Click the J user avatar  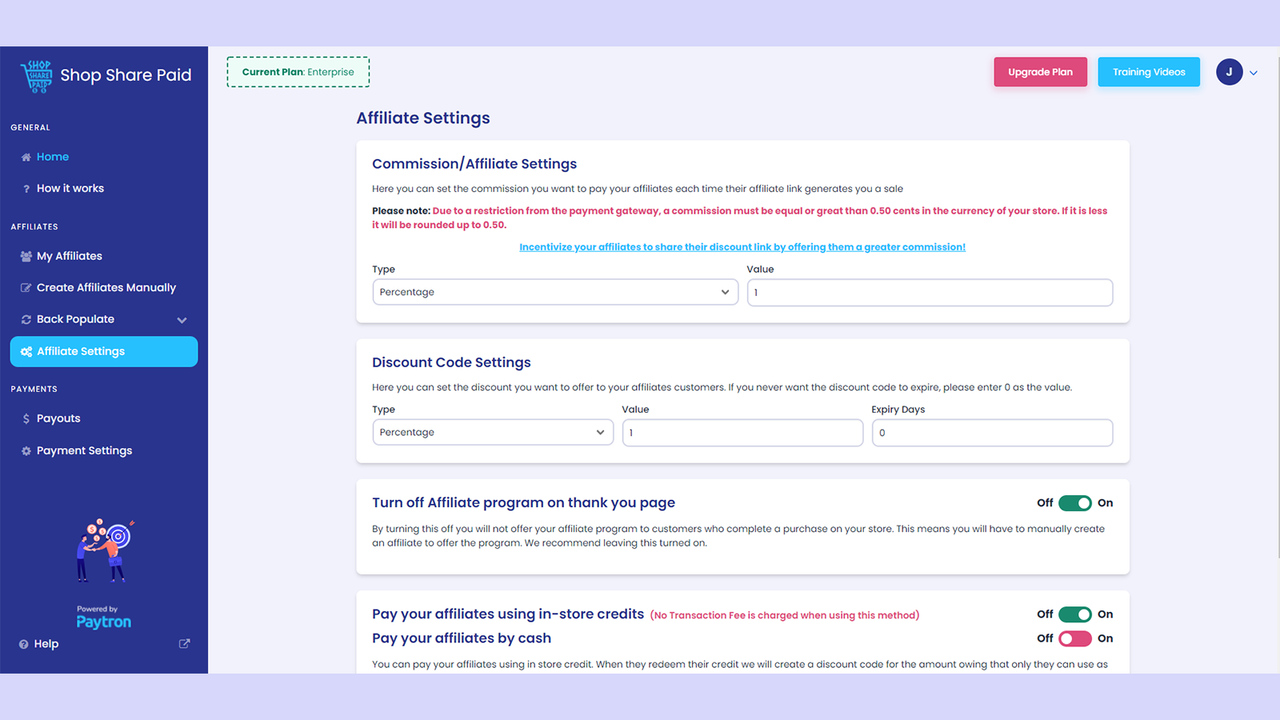(x=1229, y=72)
